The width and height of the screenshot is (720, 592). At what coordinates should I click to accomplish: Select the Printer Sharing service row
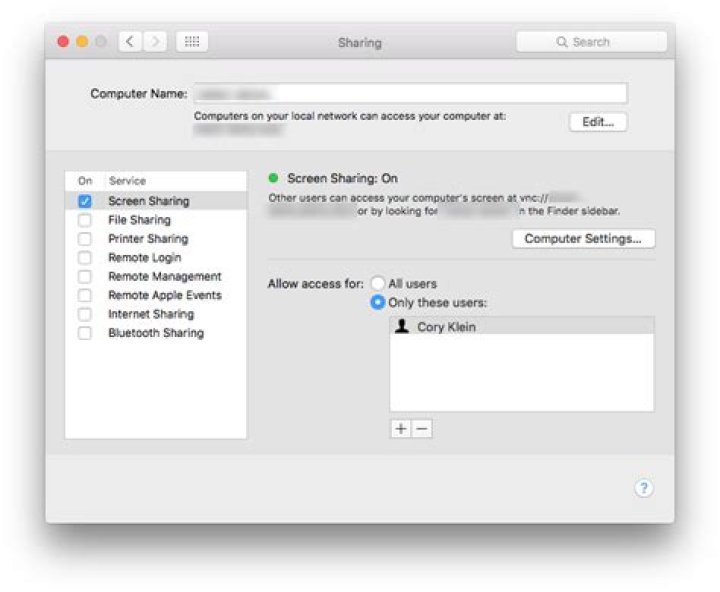(156, 239)
